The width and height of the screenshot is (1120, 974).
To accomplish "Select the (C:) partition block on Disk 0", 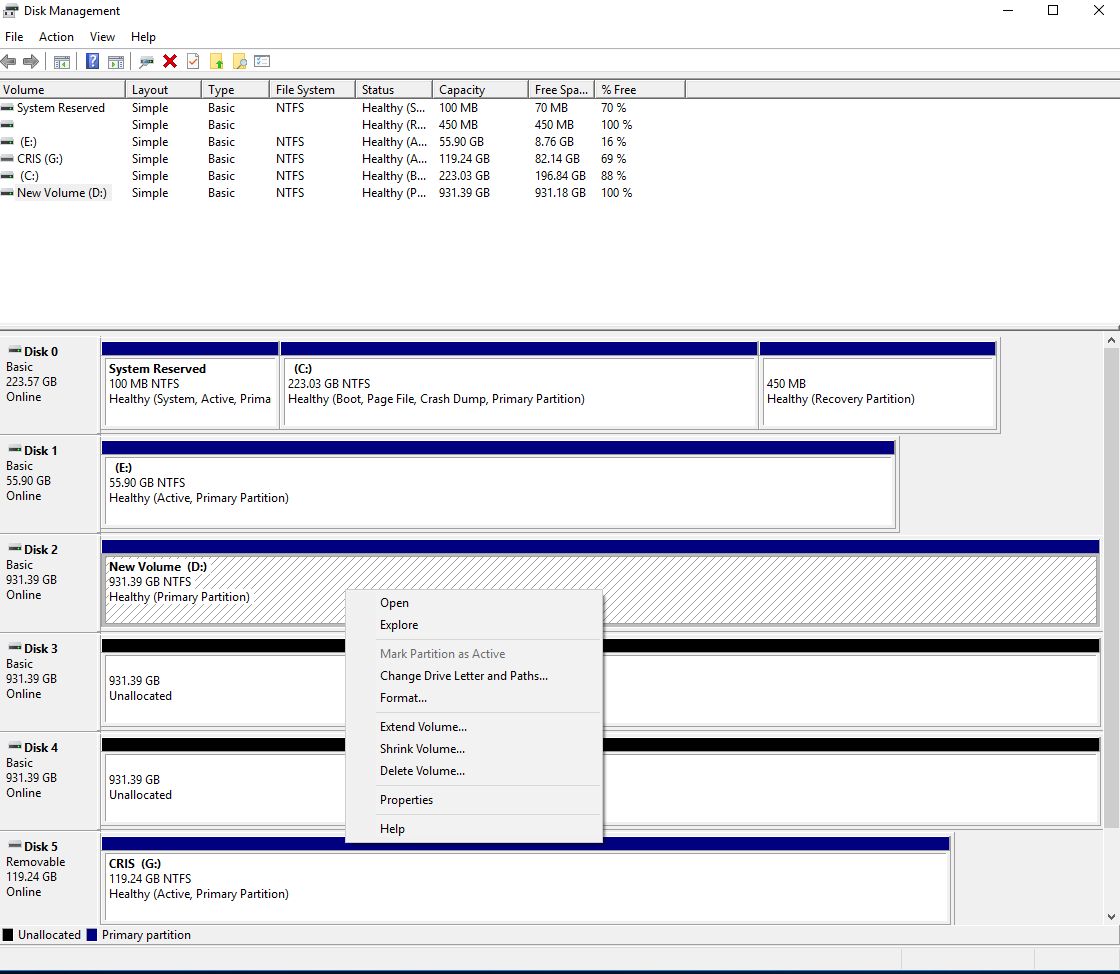I will point(519,386).
